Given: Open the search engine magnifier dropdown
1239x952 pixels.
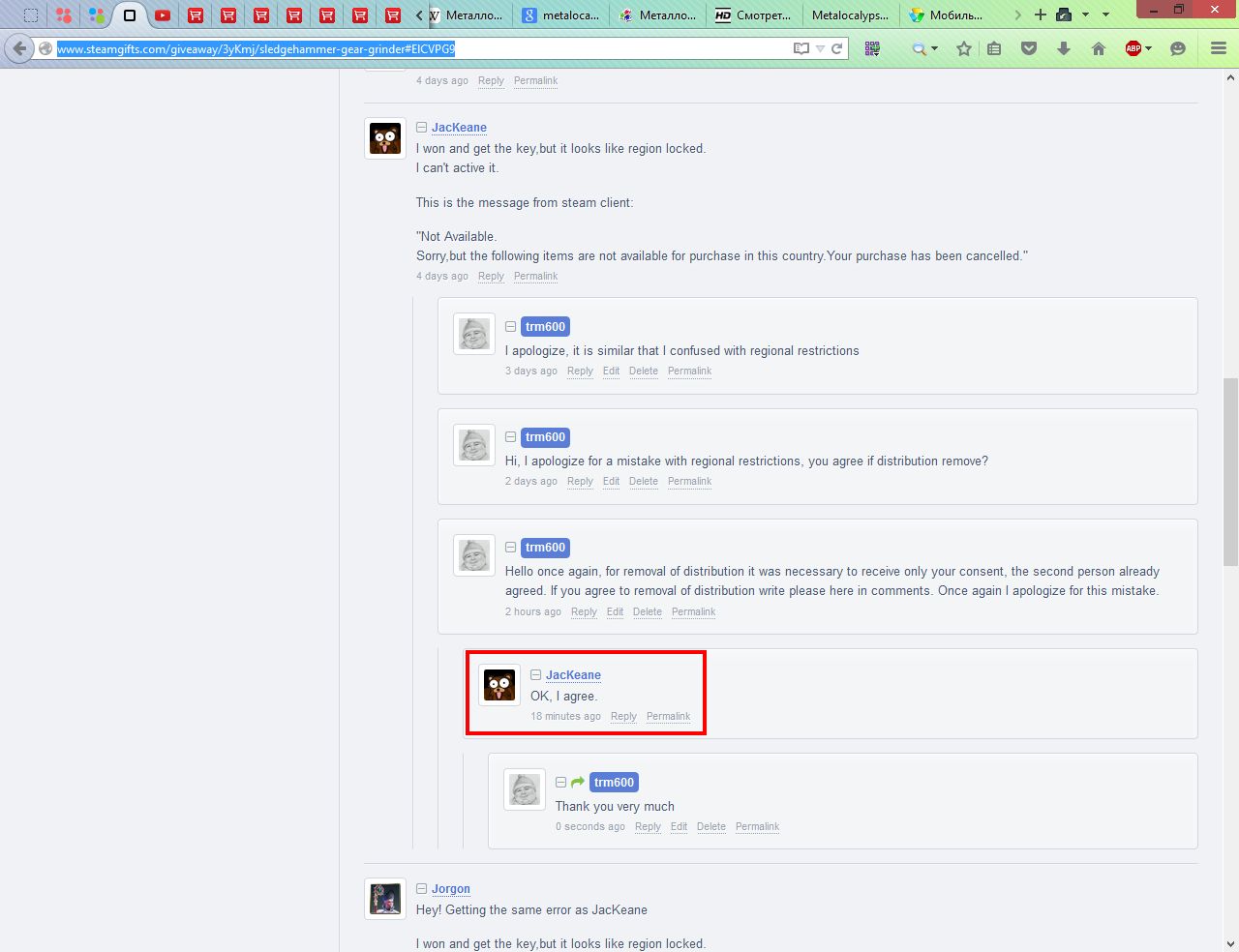Looking at the screenshot, I should tap(924, 48).
